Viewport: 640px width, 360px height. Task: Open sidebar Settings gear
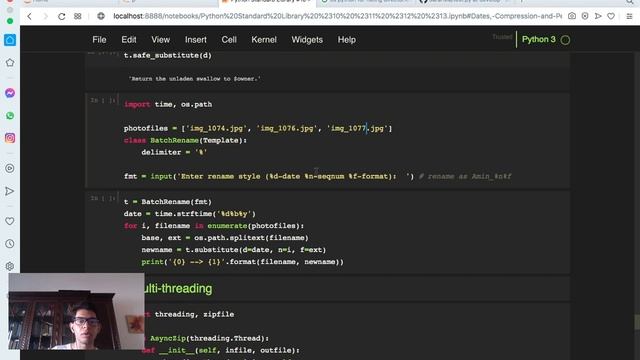[10, 266]
